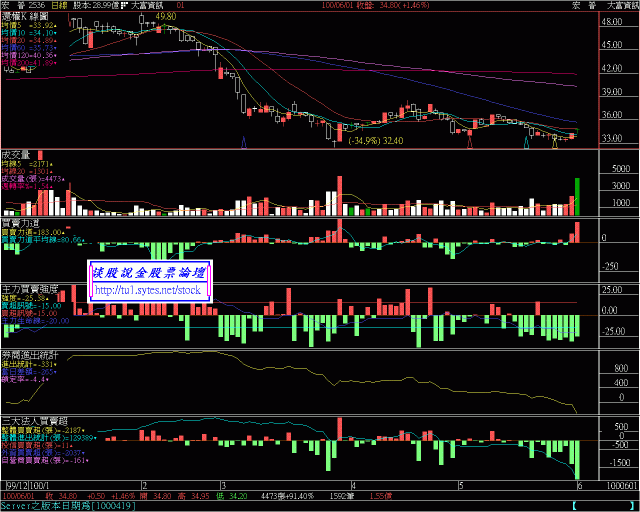This screenshot has width=640, height=512.
Task: Click the 均價60 =35.73 moving average legend
Action: point(29,48)
